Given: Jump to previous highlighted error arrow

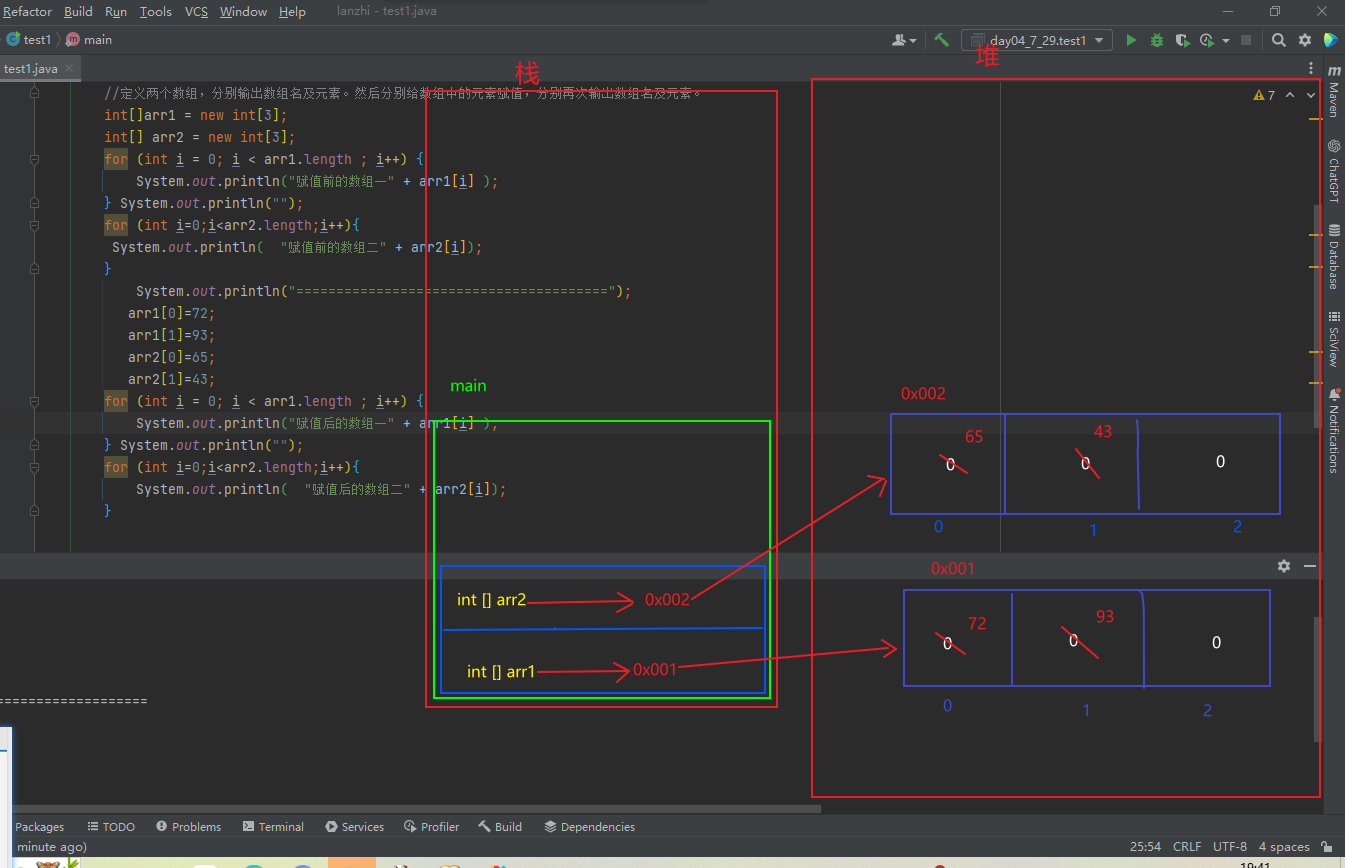Looking at the screenshot, I should tap(1290, 95).
